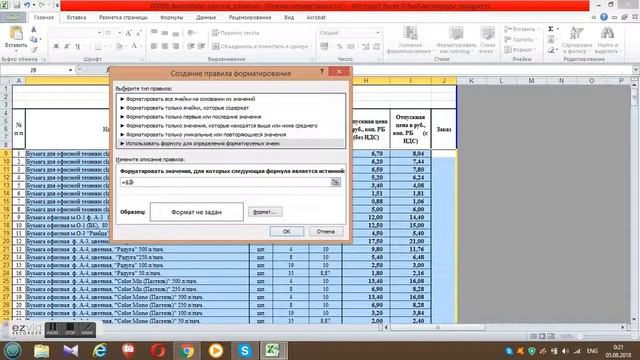Click the dialog help question mark button
The image size is (640, 360).
pos(322,71)
